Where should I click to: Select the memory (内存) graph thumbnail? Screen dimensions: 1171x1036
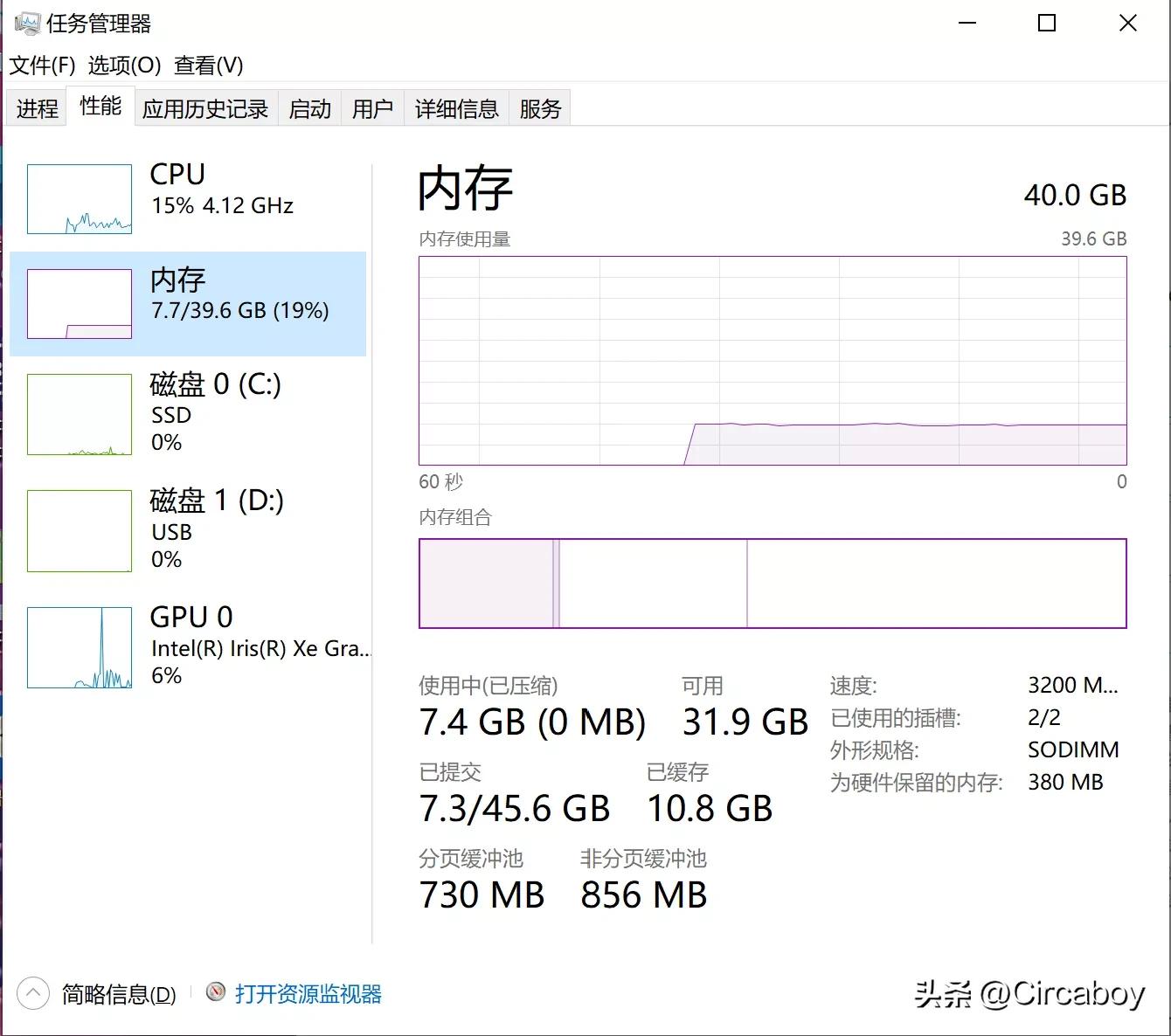(80, 304)
